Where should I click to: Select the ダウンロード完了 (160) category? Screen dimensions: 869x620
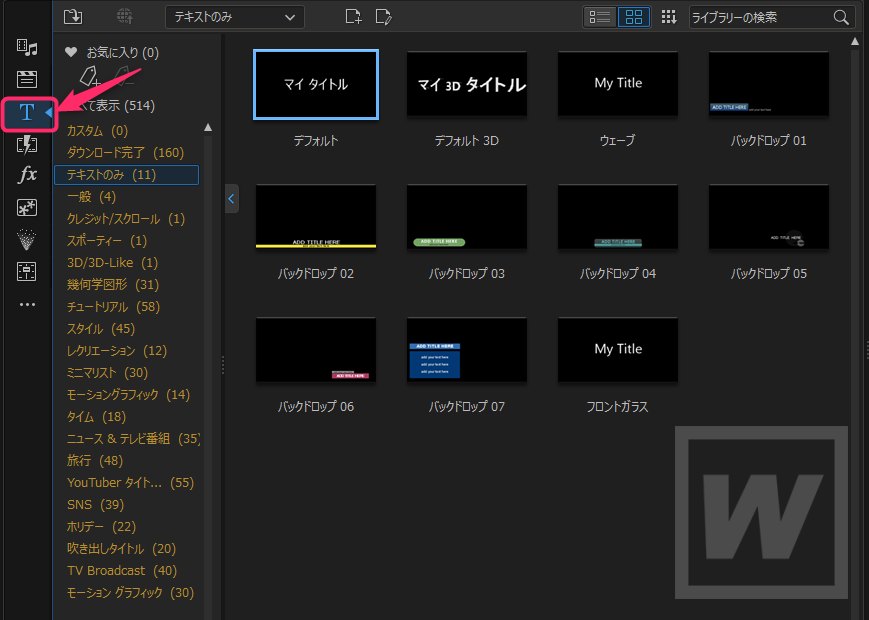coord(125,152)
